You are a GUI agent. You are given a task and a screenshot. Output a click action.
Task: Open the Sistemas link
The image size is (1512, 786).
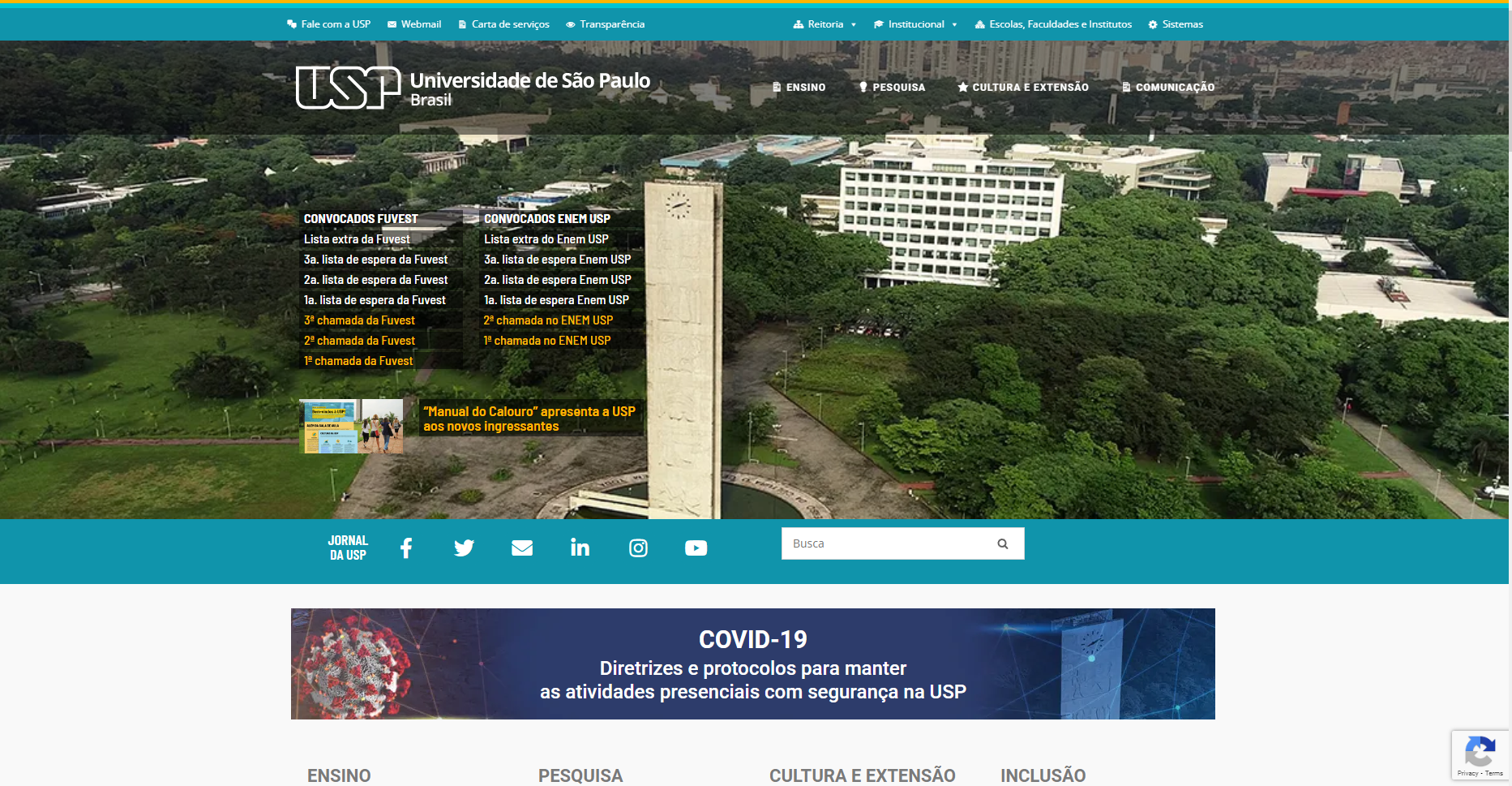click(x=1176, y=24)
